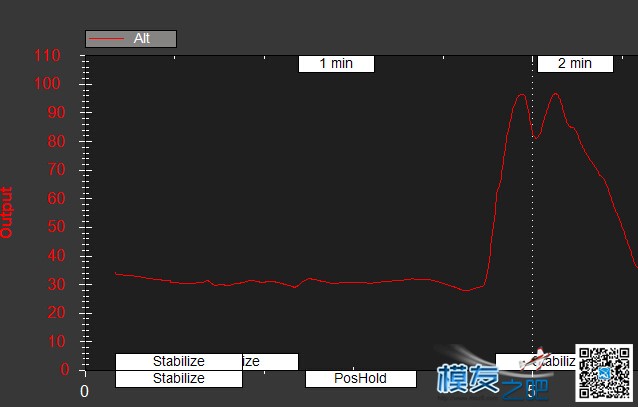
Task: Click the PosHold flight mode label
Action: 361,379
